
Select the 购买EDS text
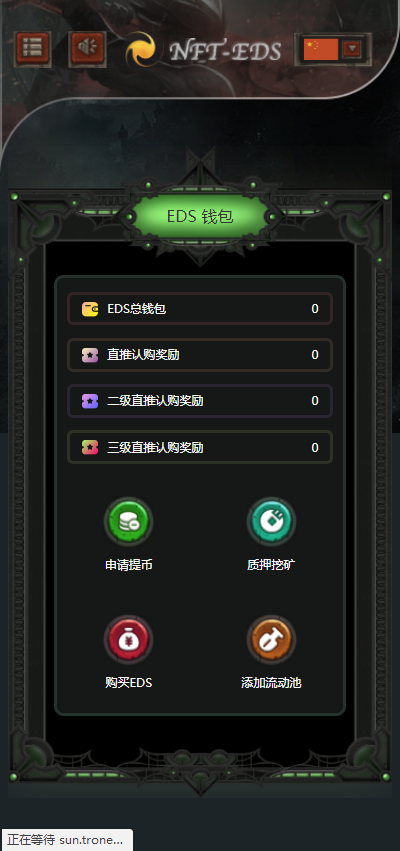click(129, 683)
